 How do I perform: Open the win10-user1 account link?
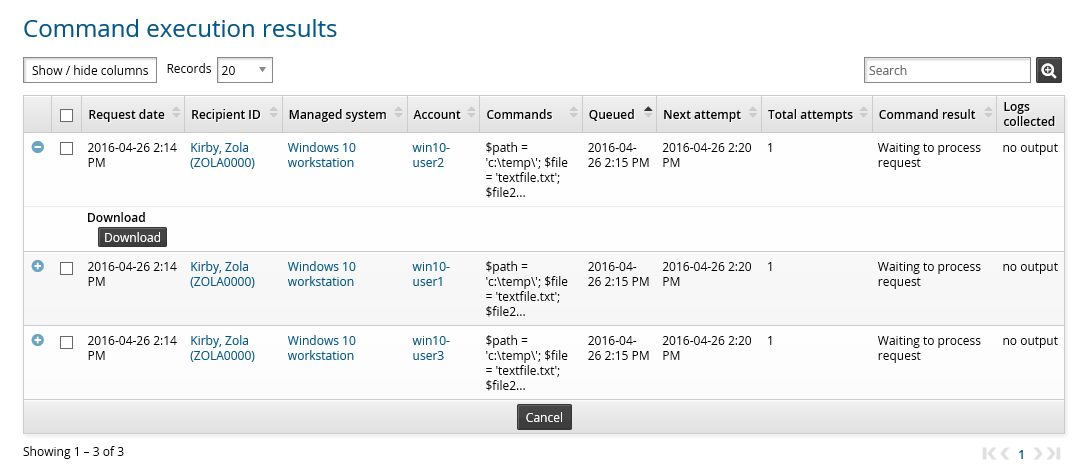tap(431, 274)
